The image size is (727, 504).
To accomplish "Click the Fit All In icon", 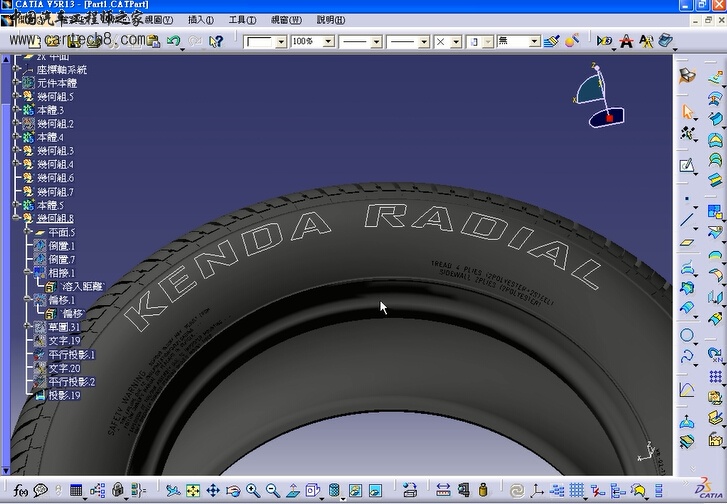I will (x=193, y=490).
